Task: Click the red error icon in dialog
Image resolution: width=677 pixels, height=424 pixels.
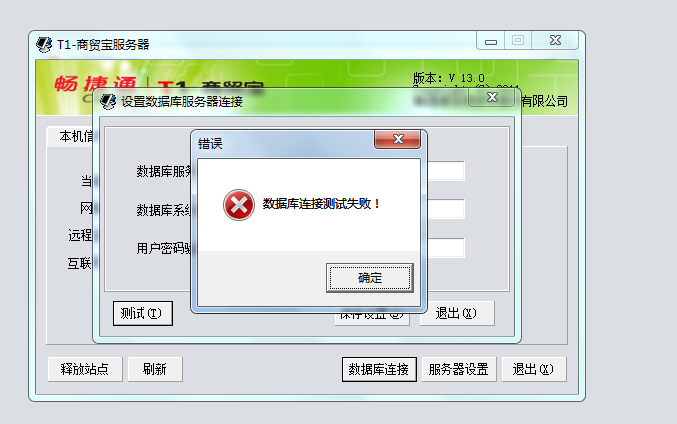Action: pyautogui.click(x=238, y=205)
